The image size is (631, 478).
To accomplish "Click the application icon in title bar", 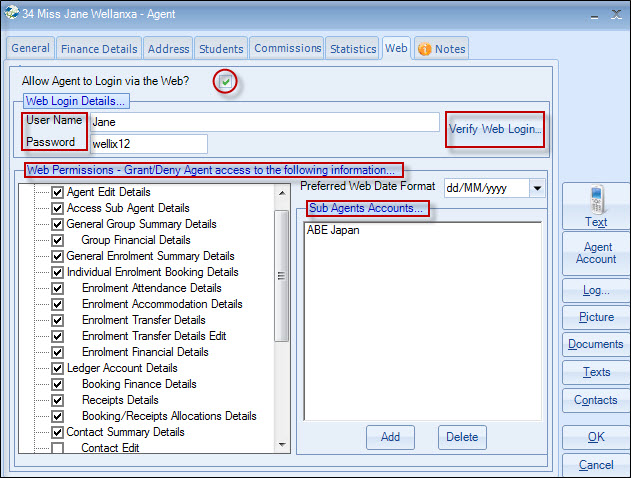I will tap(11, 14).
